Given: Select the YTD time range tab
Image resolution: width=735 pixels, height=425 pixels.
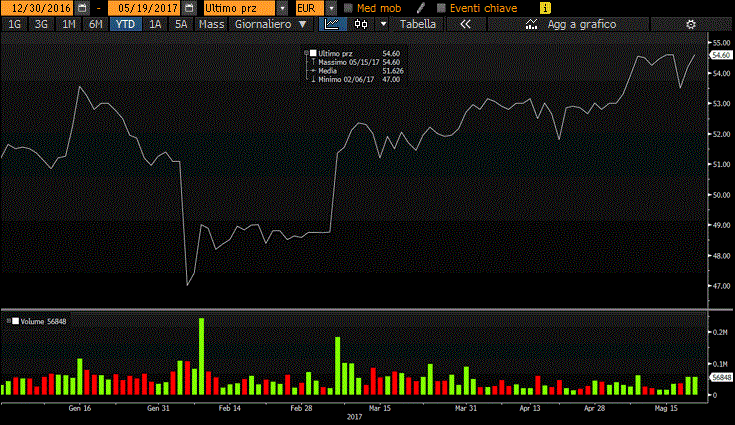Looking at the screenshot, I should [125, 23].
